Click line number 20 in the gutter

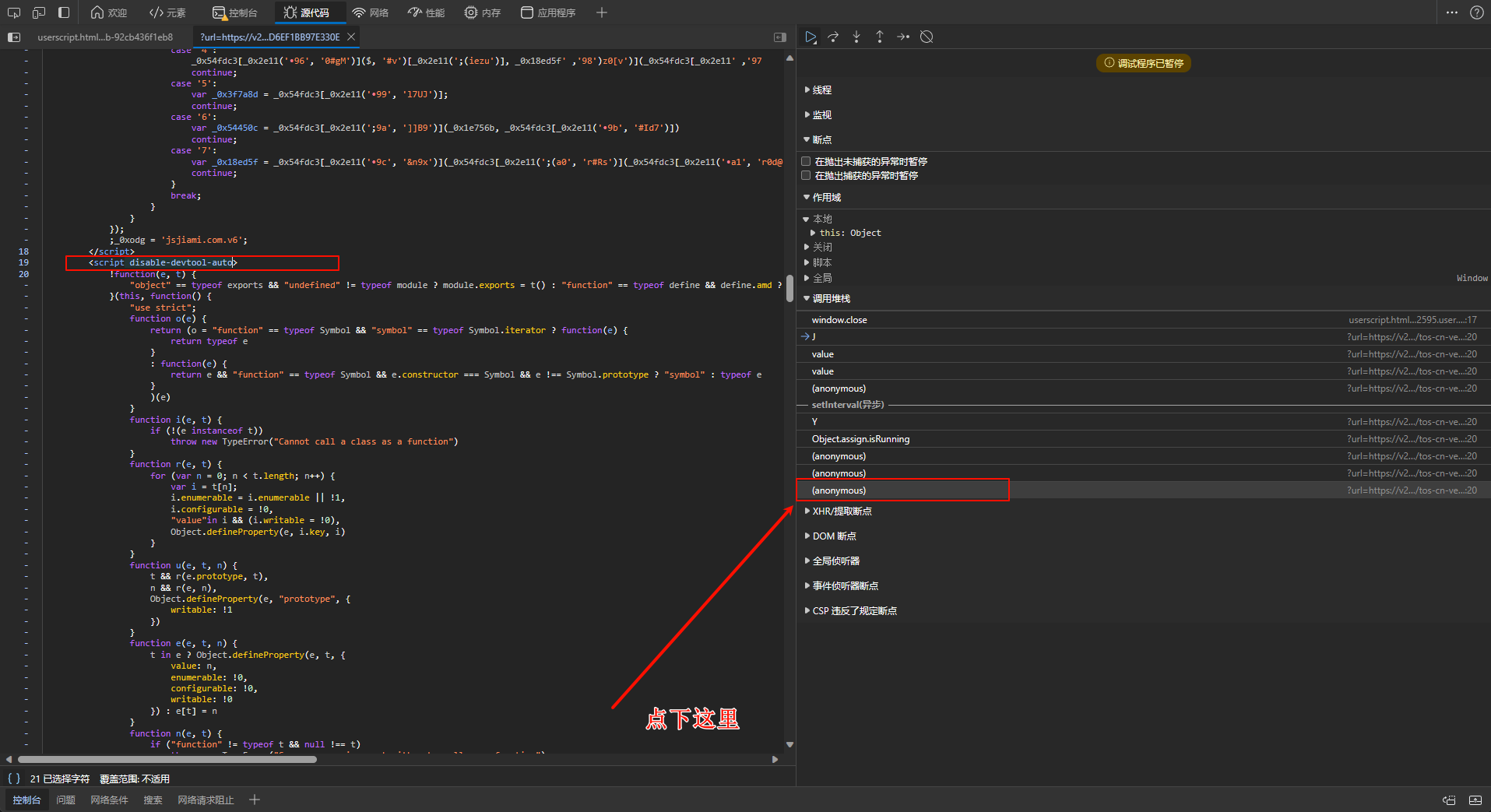23,274
